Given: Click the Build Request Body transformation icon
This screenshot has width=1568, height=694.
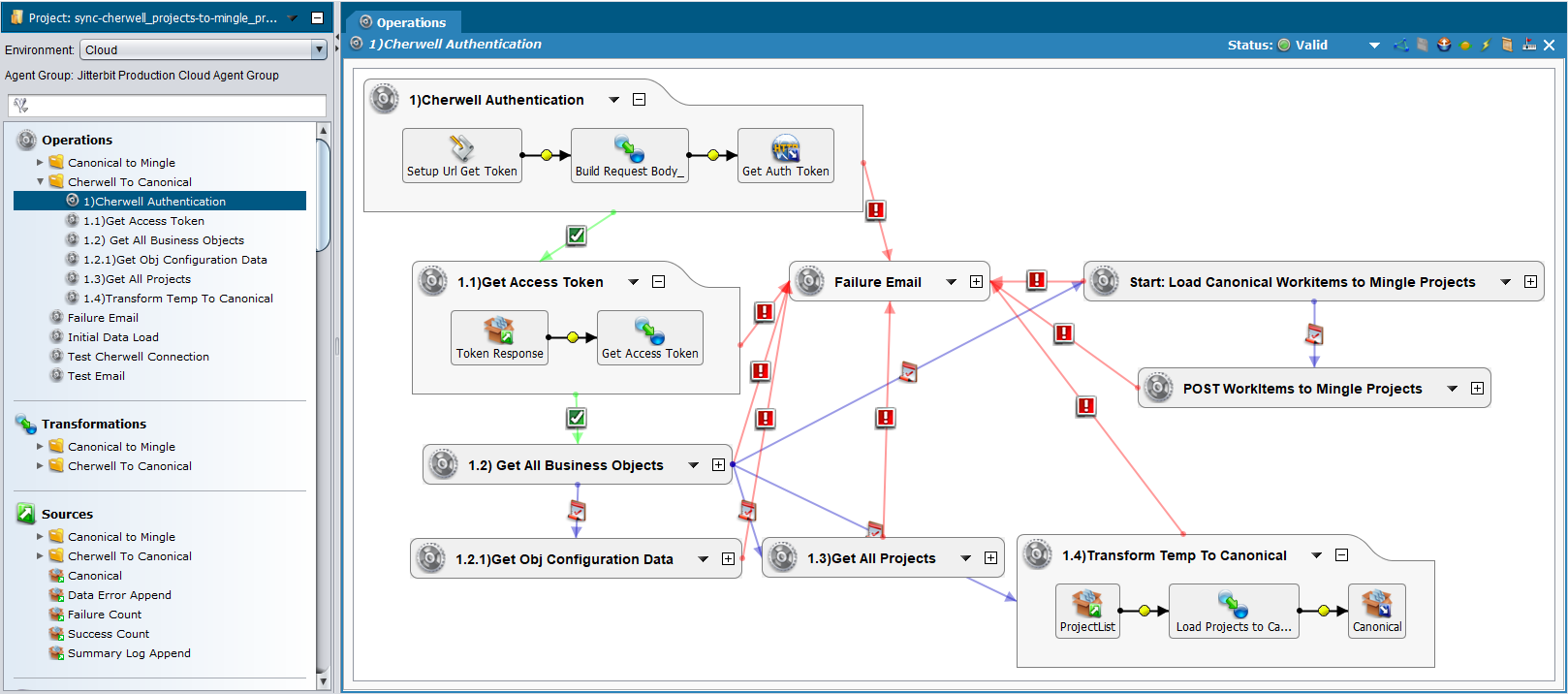Looking at the screenshot, I should (x=629, y=148).
